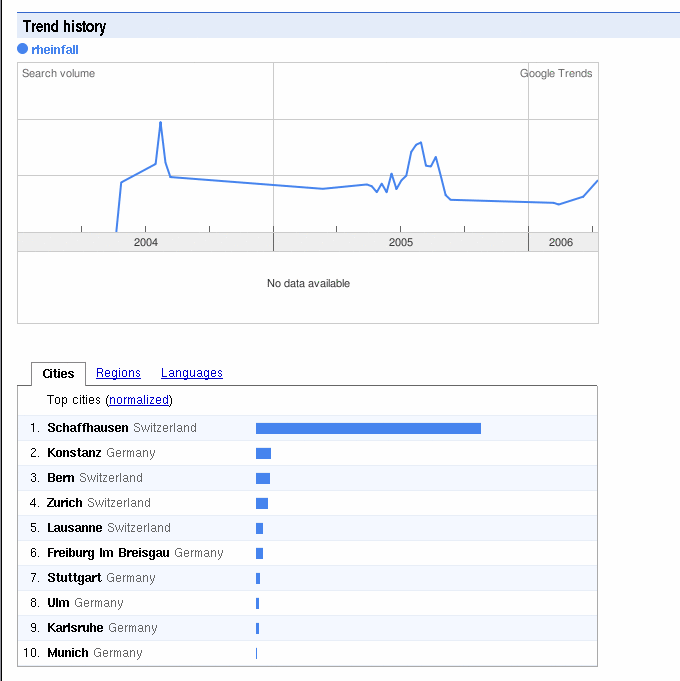This screenshot has width=680, height=681.
Task: Select the Cities tab
Action: 58,373
